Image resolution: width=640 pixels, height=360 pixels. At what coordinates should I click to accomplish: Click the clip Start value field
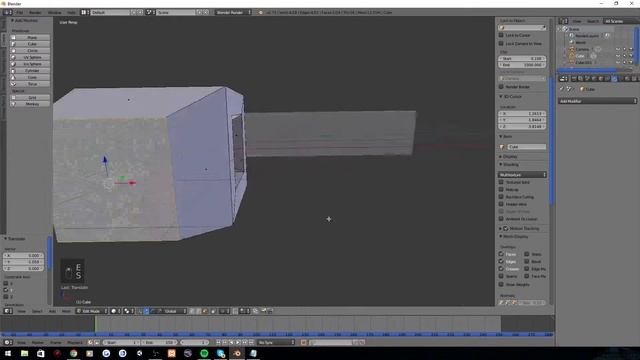pos(522,59)
